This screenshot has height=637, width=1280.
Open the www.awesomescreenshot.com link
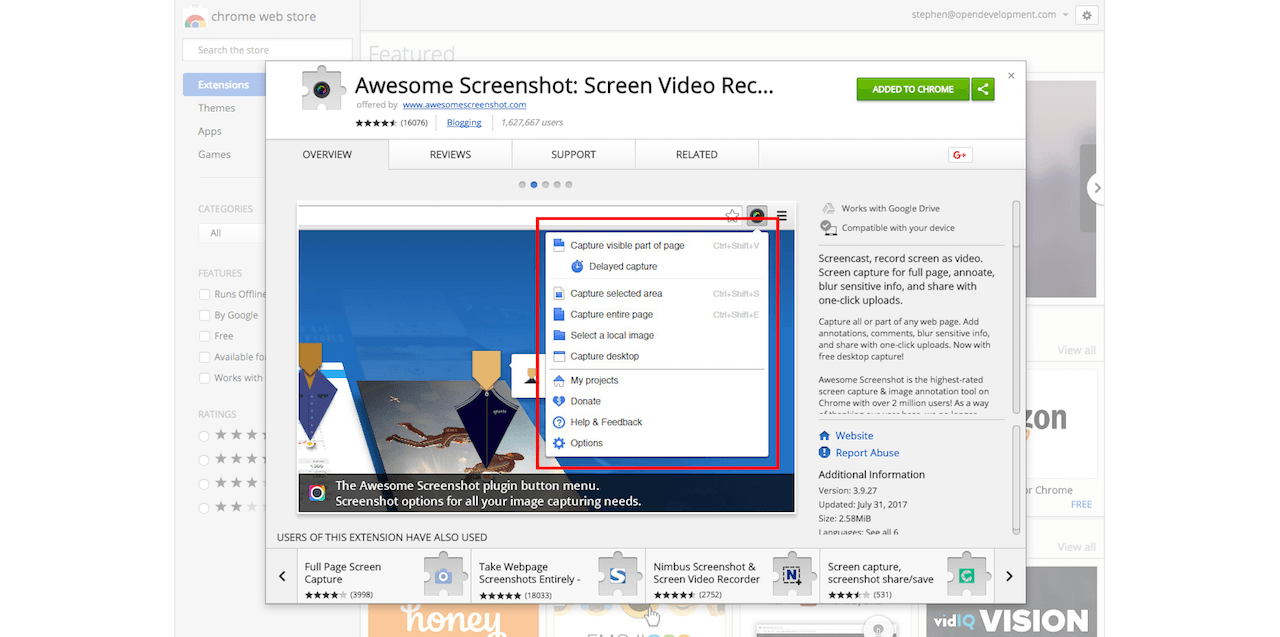464,105
